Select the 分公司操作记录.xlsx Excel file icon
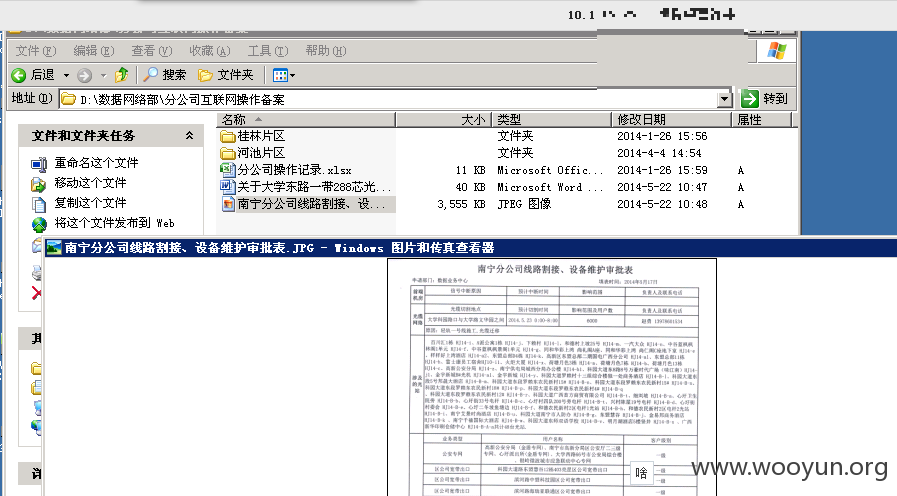The height and width of the screenshot is (496, 897). (228, 170)
